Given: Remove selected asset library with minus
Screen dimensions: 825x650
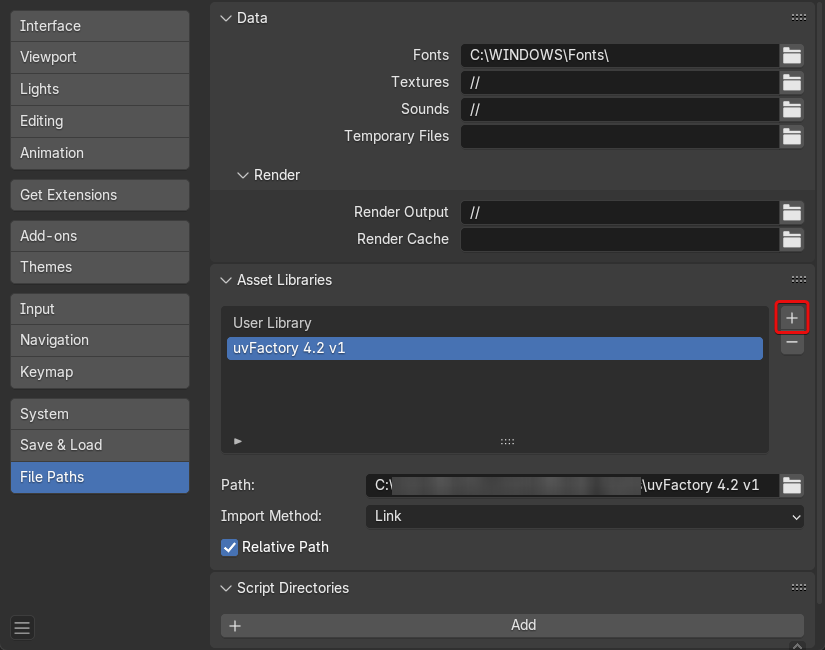Looking at the screenshot, I should click(792, 343).
